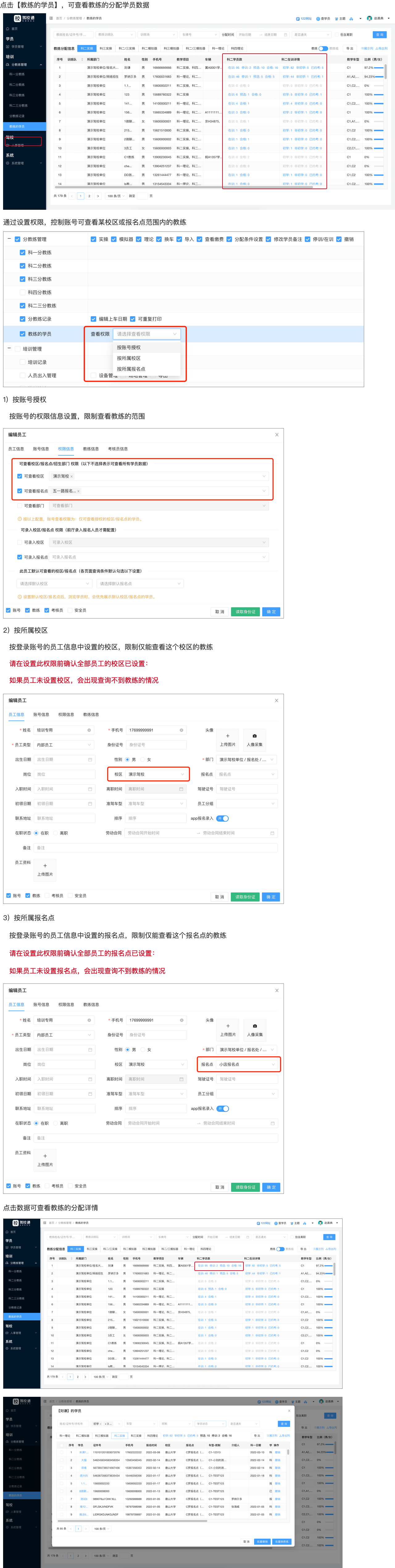
Task: Open the 查看权限 请选择查看权限 dropdown
Action: 147,333
